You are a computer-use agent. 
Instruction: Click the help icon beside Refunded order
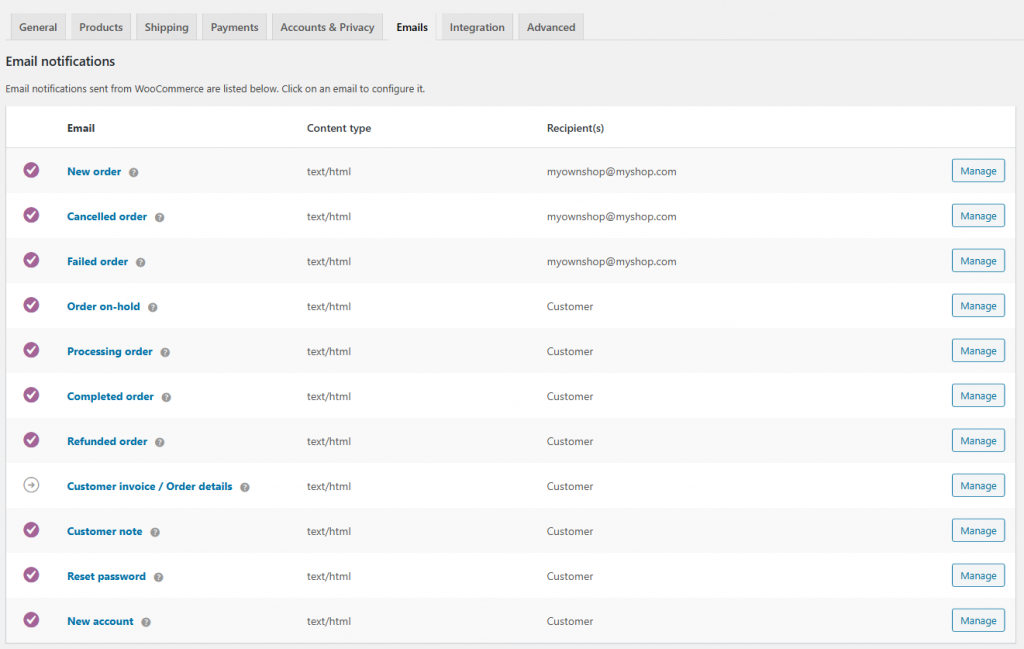pos(159,443)
